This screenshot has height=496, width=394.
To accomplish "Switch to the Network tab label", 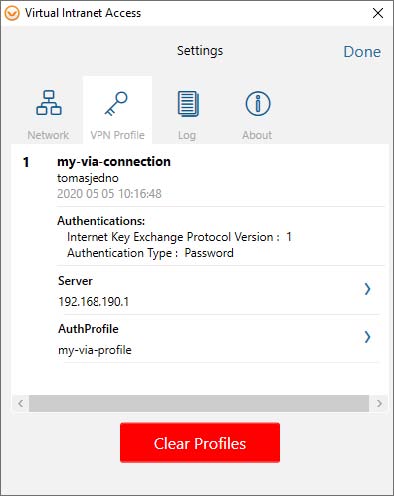I will coord(48,135).
